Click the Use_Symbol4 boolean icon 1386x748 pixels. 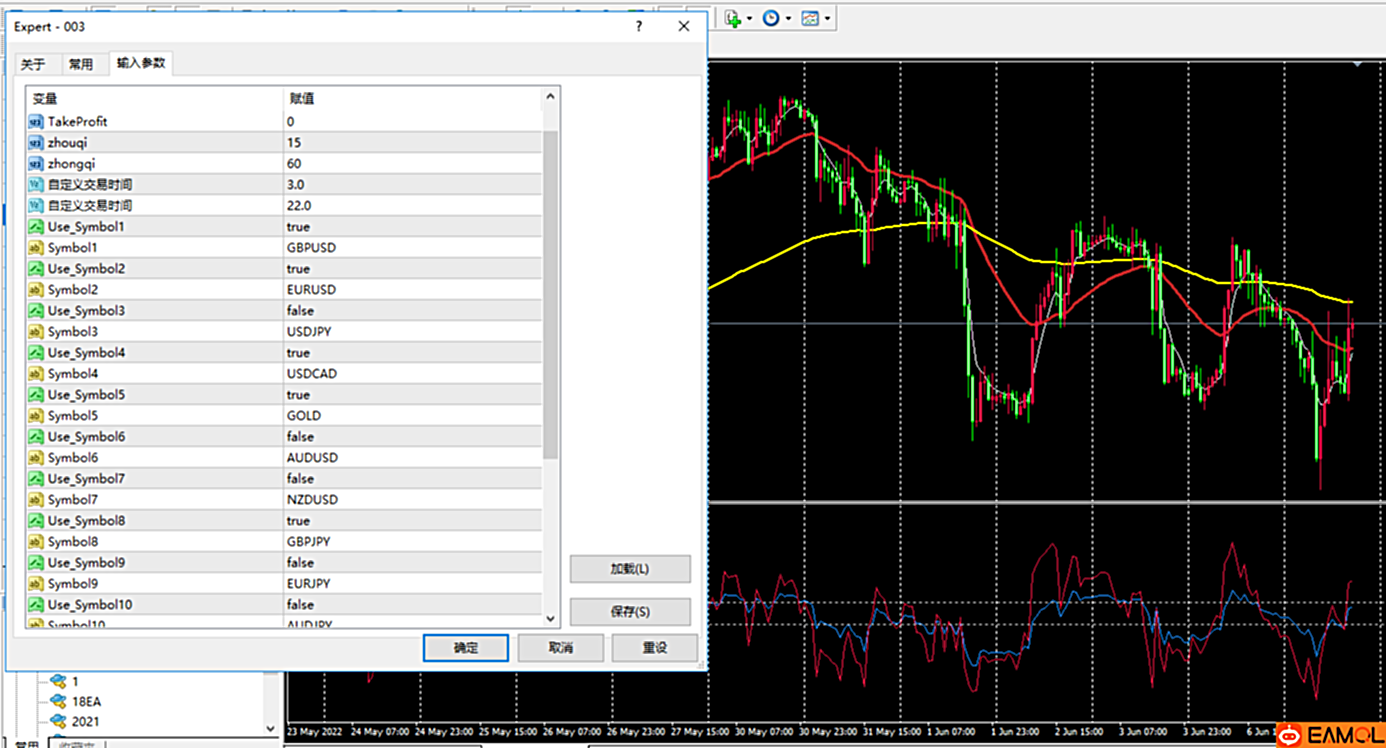pos(36,352)
